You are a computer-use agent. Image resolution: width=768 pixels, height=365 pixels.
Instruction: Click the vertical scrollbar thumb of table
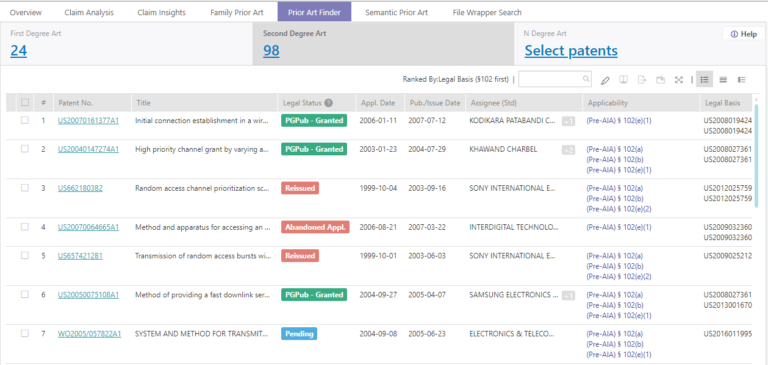coord(756,156)
